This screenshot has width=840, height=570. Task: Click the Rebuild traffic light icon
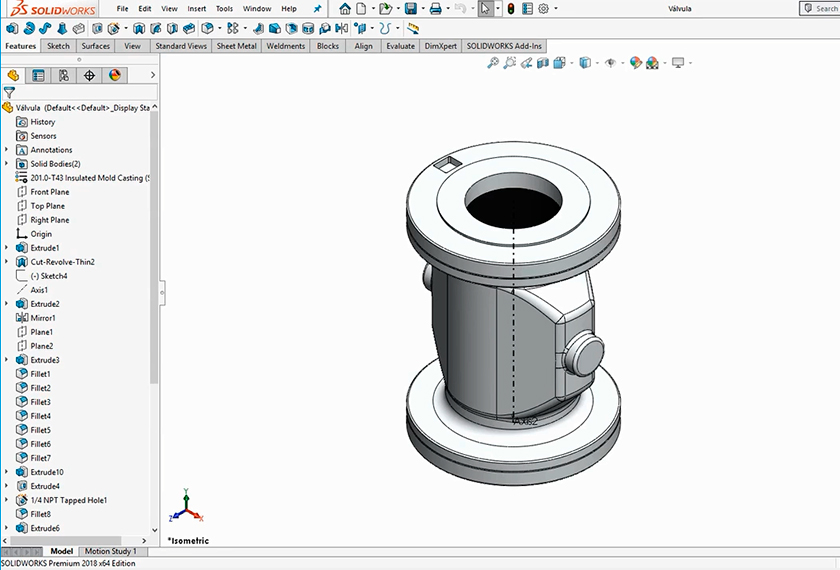click(x=510, y=9)
